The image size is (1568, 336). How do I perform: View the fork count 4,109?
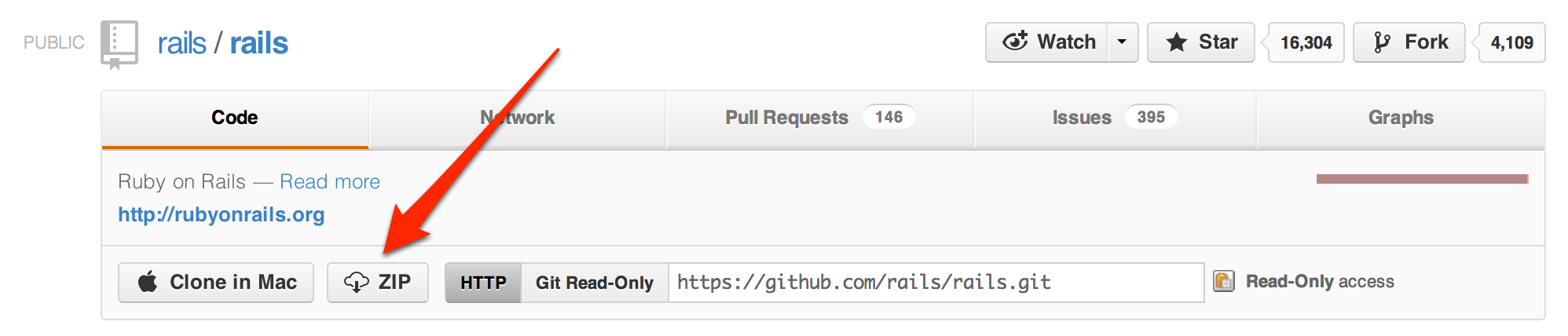(x=1511, y=42)
